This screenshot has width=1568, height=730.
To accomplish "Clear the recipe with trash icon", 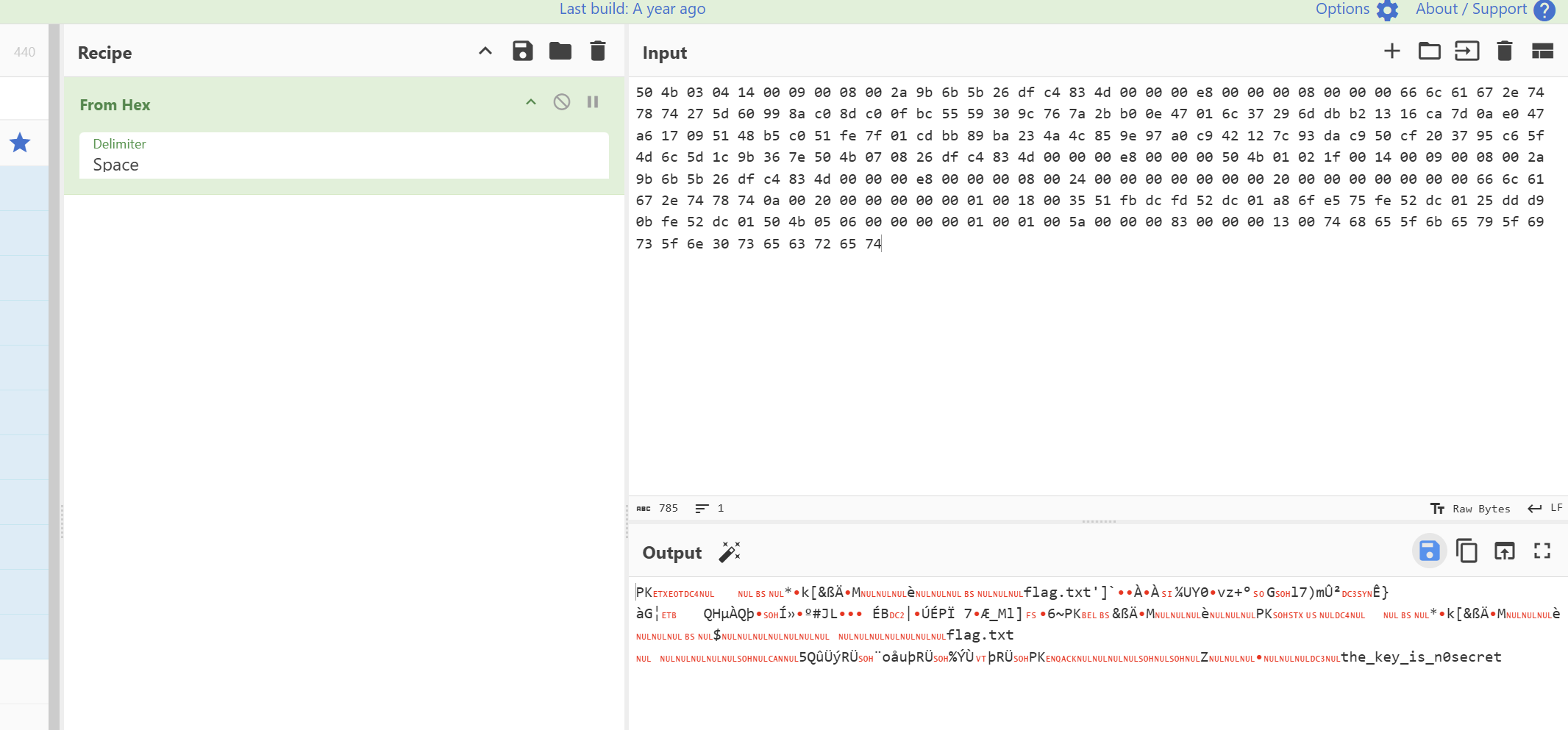I will (x=598, y=51).
